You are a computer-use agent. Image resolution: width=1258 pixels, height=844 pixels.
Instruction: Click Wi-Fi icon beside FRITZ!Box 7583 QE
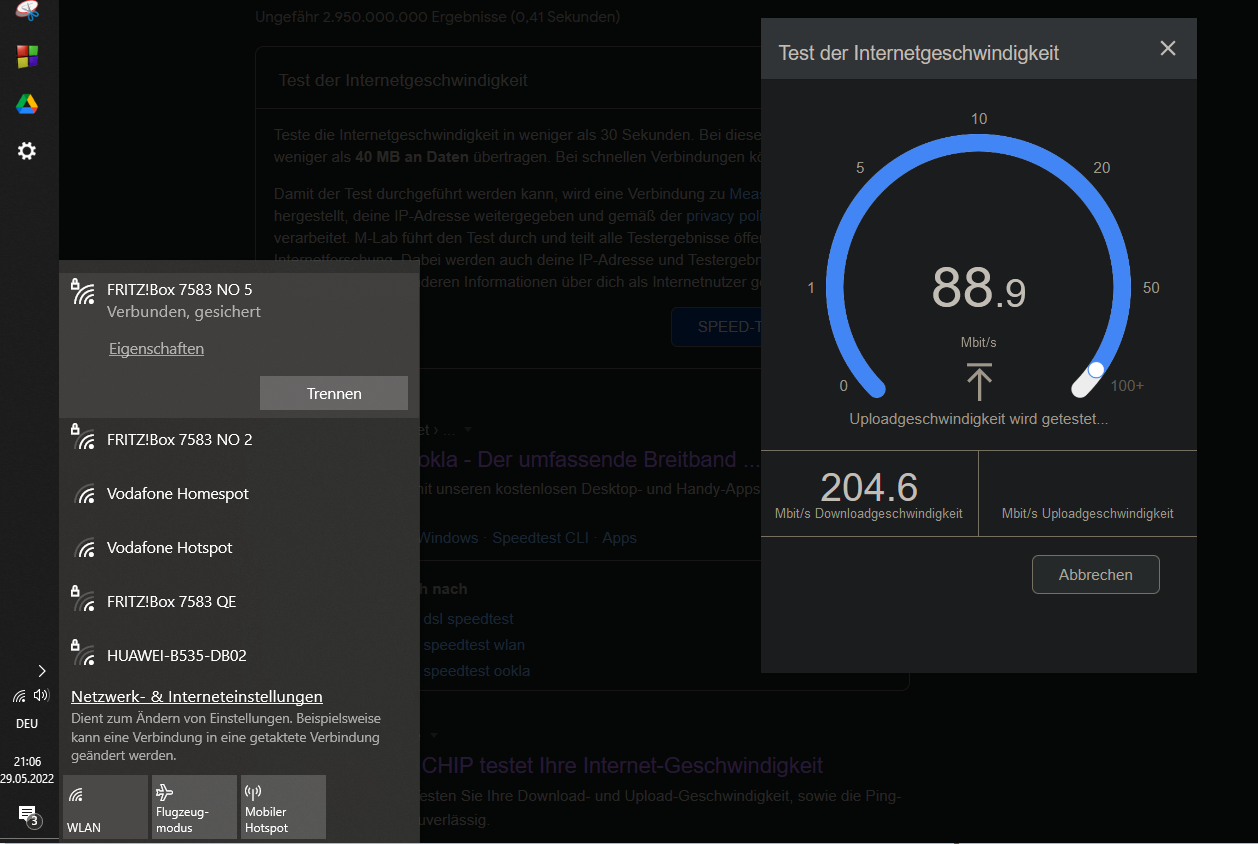[x=84, y=601]
